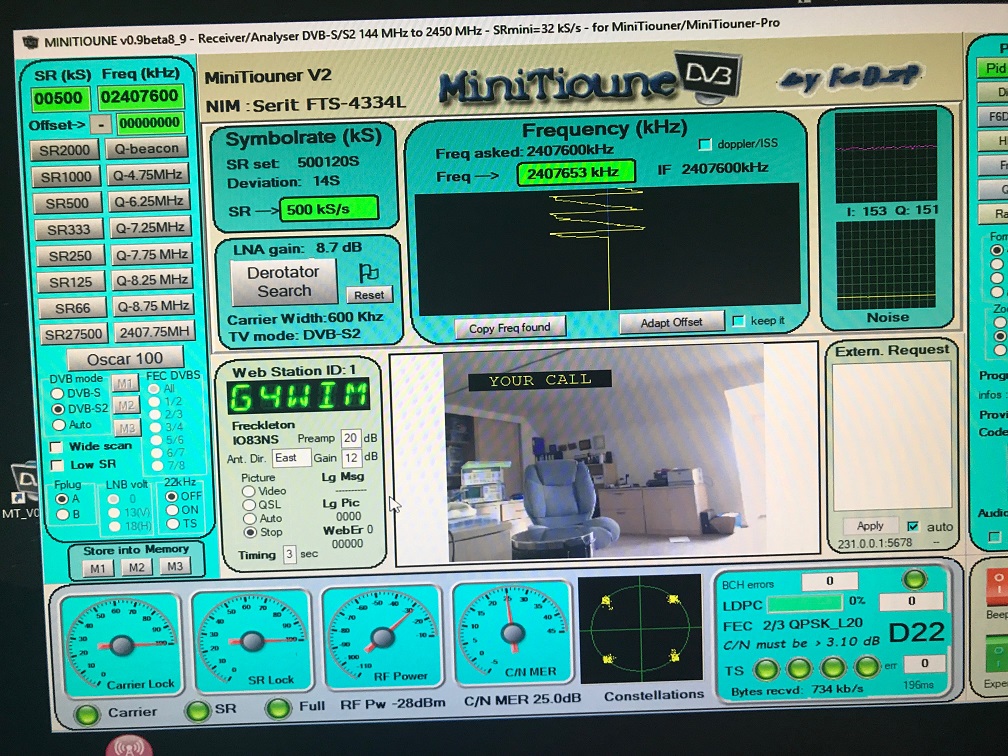Click the SR2000 preset button
1008x756 pixels.
point(64,150)
